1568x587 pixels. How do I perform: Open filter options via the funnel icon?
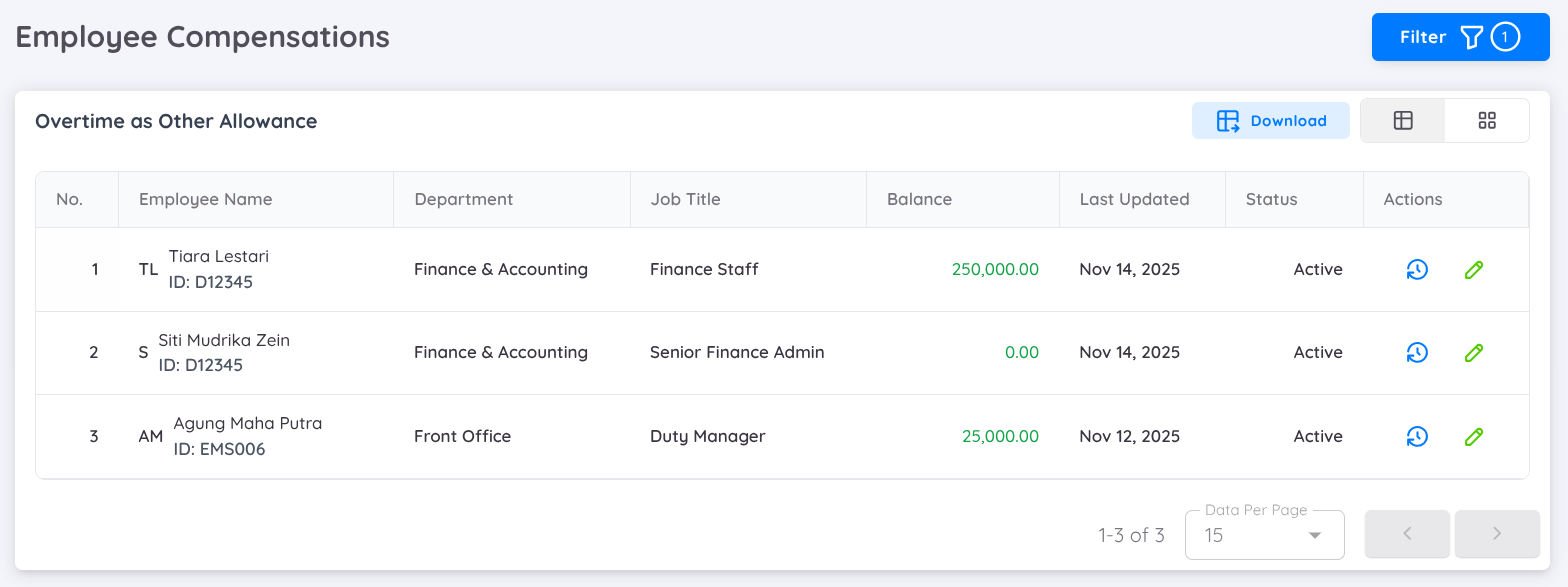[x=1470, y=36]
